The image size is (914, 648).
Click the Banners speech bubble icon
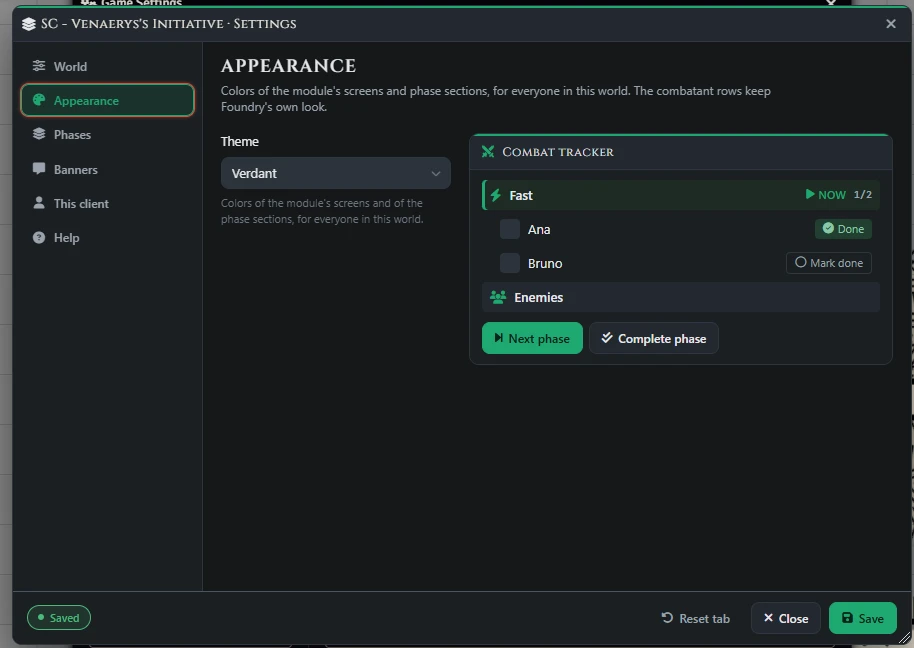pos(39,169)
